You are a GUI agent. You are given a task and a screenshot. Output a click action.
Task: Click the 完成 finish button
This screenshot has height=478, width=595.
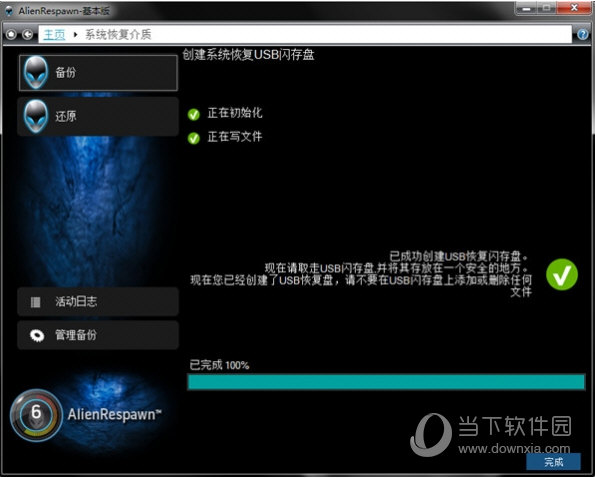554,462
